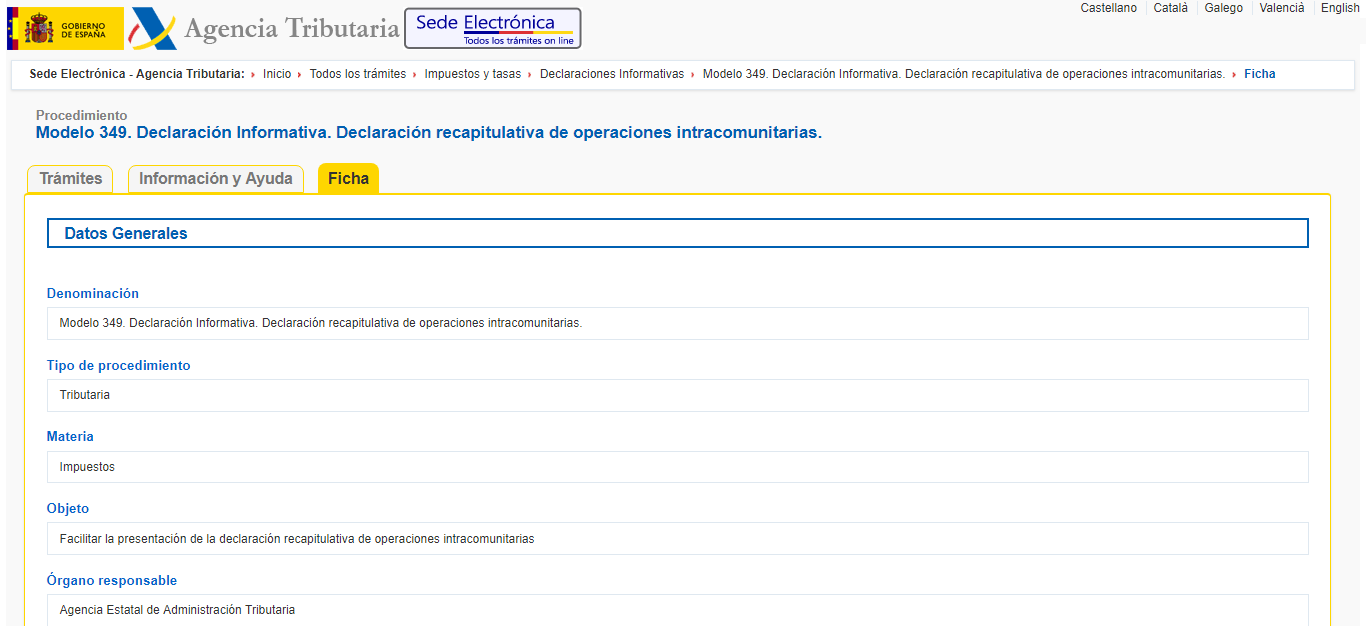Switch language to Castellano

click(x=1108, y=8)
